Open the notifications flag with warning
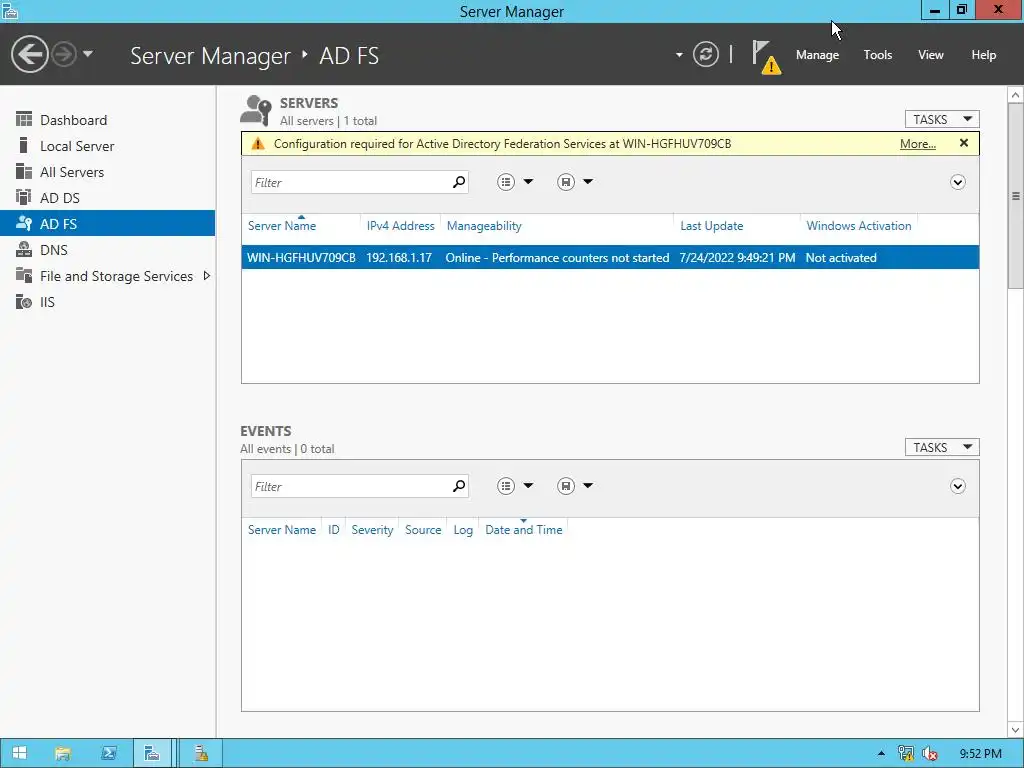The width and height of the screenshot is (1024, 768). [765, 57]
